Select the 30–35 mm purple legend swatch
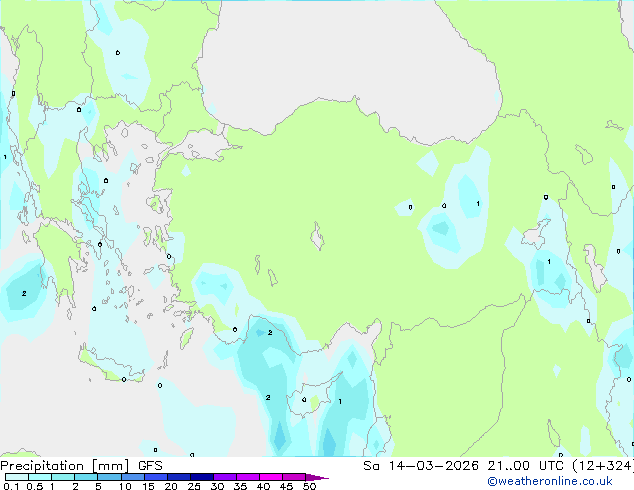 224,477
